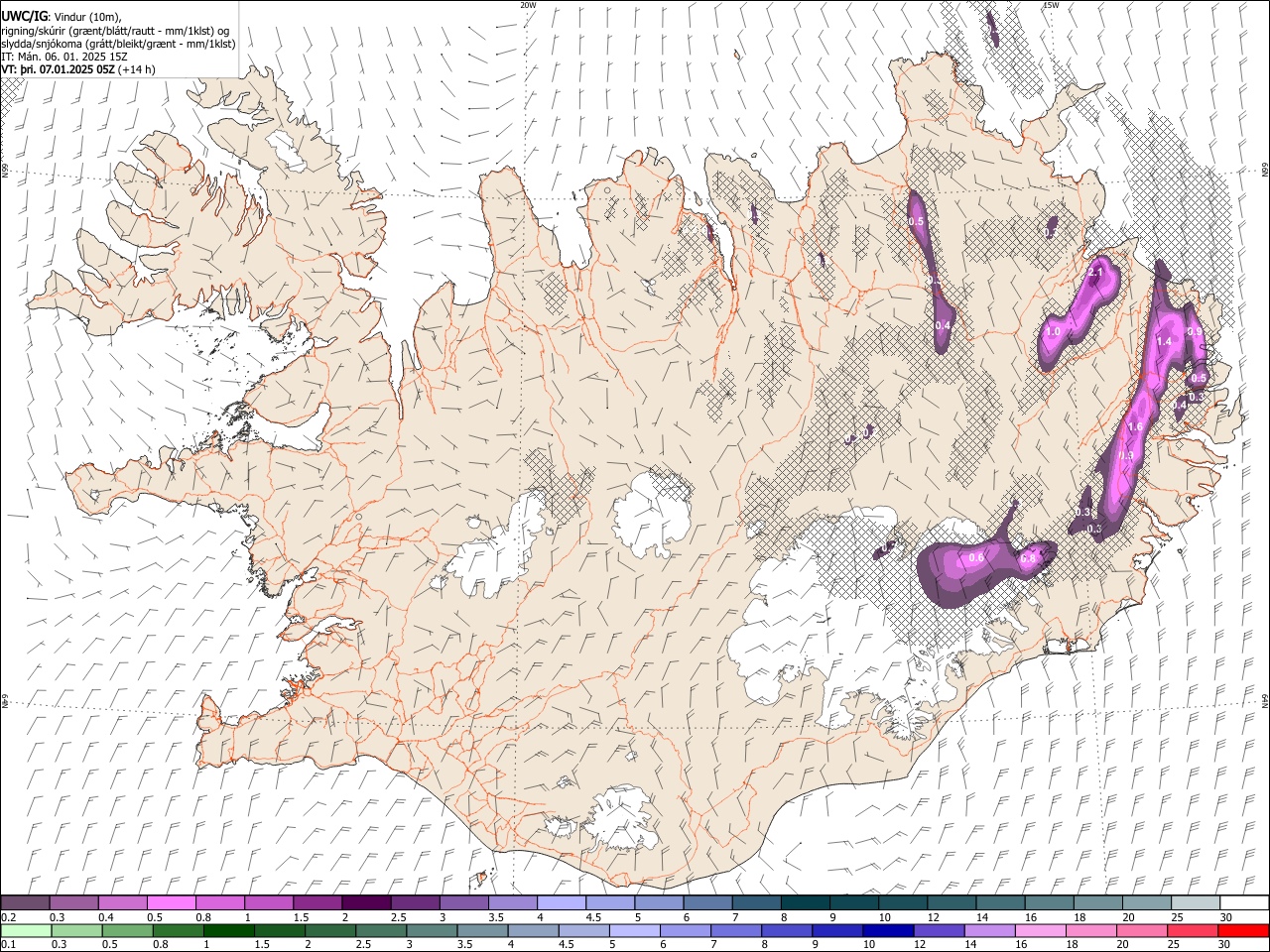
Task: Click the snow scale swatch between 0.2 and 0.3
Action: coord(26,902)
